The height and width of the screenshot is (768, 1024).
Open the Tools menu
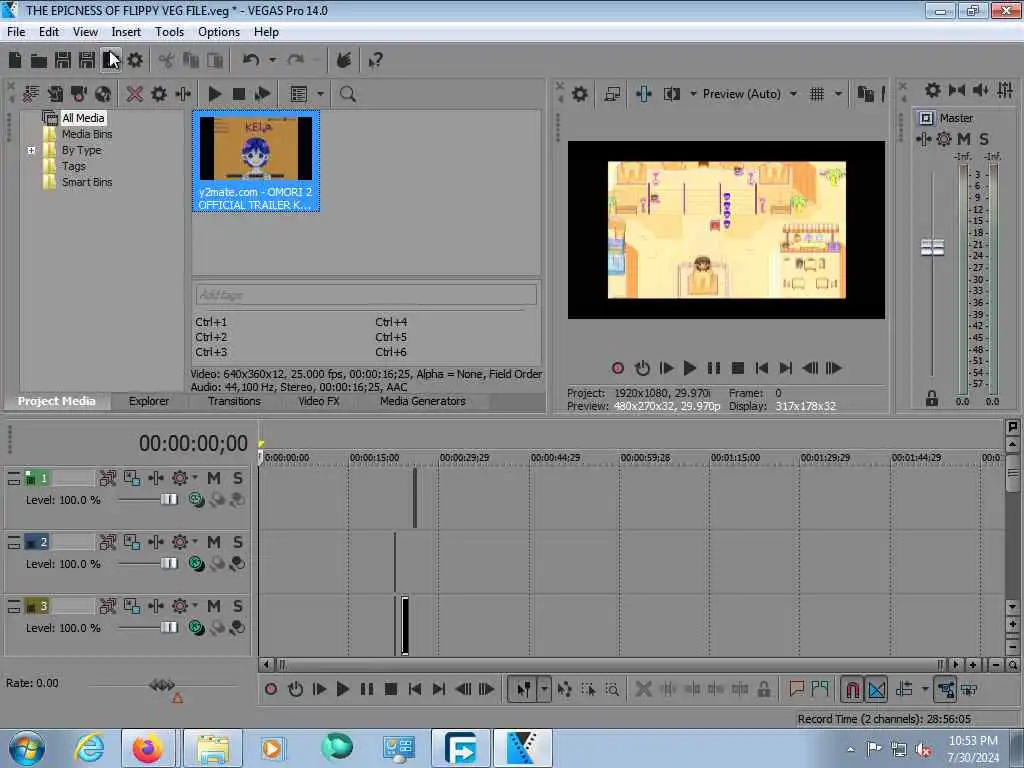pos(169,32)
